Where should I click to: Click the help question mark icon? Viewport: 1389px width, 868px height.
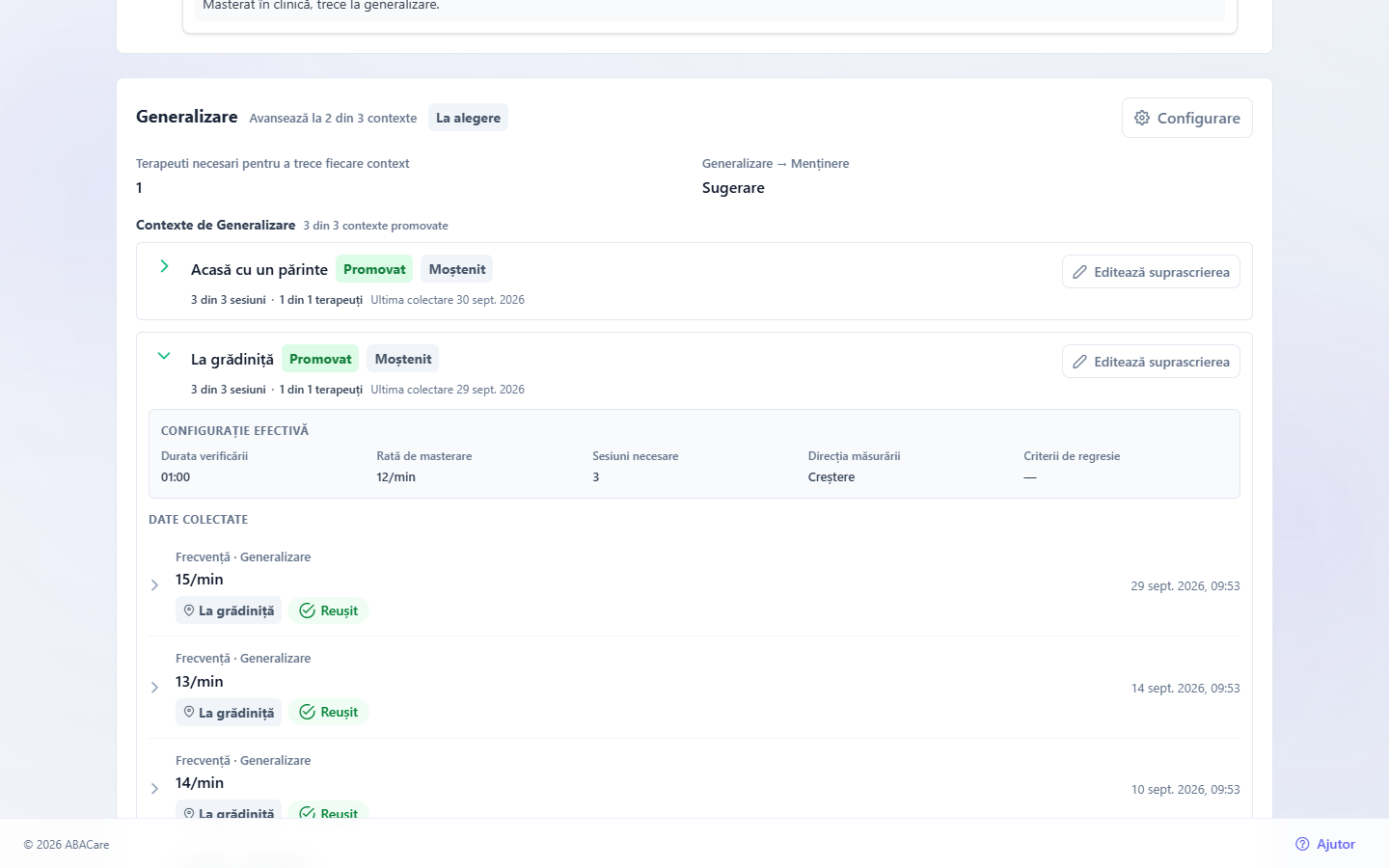1302,844
